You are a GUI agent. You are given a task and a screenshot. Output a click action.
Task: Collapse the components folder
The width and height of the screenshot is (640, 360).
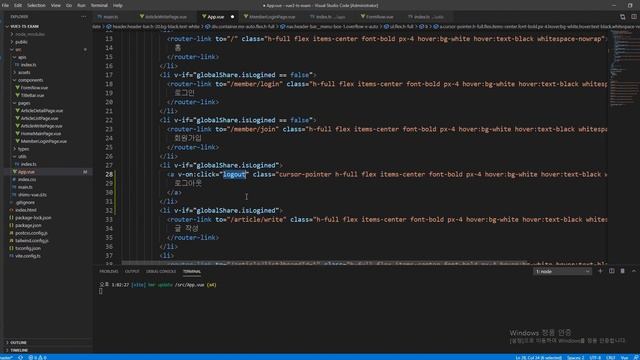click(30, 80)
